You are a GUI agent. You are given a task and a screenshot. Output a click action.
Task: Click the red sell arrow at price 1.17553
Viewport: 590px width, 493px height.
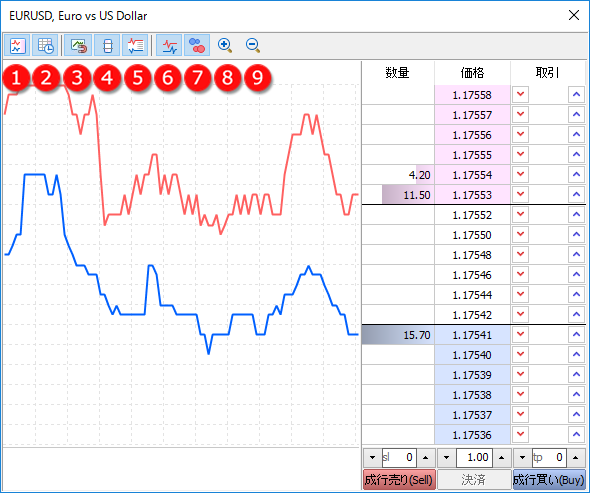520,194
